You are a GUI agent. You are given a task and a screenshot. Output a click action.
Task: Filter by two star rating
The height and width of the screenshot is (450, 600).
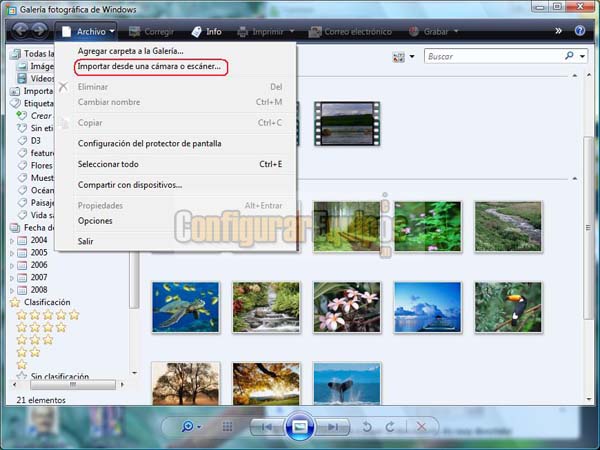(x=28, y=352)
